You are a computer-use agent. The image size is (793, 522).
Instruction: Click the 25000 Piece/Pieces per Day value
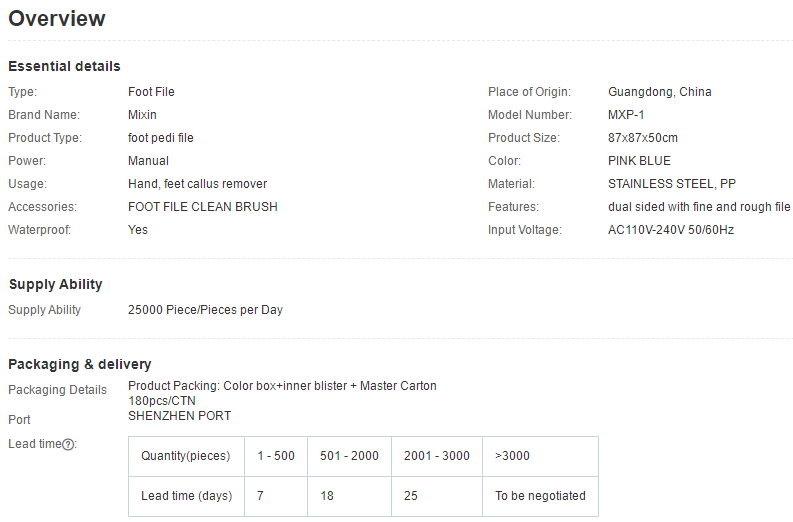click(205, 310)
